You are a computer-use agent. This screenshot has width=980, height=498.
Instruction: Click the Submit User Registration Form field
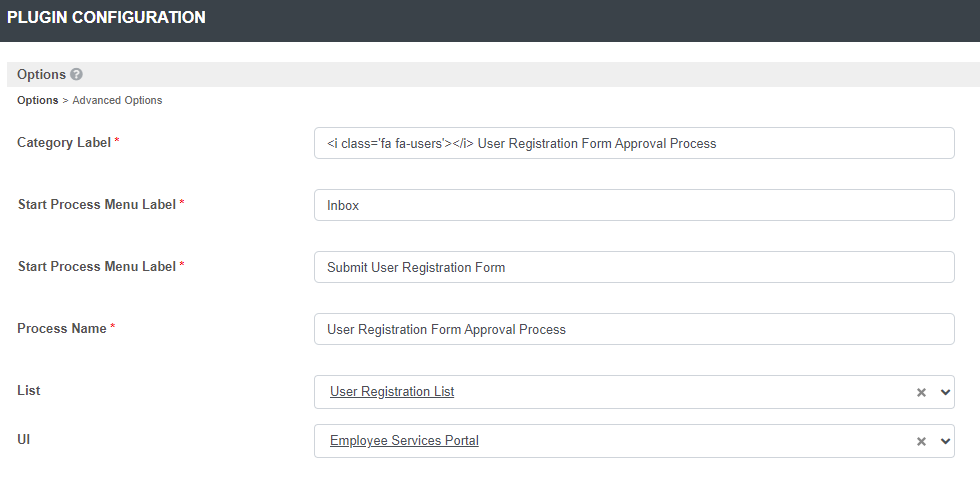click(634, 267)
